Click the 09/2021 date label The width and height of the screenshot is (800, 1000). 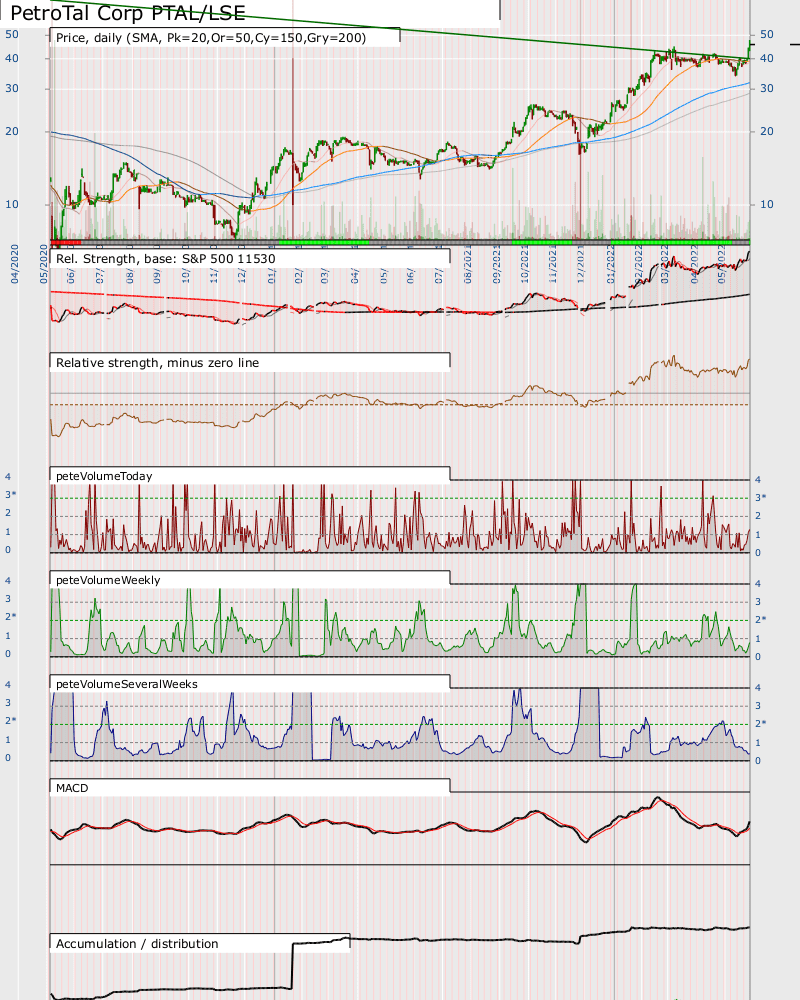click(x=496, y=264)
